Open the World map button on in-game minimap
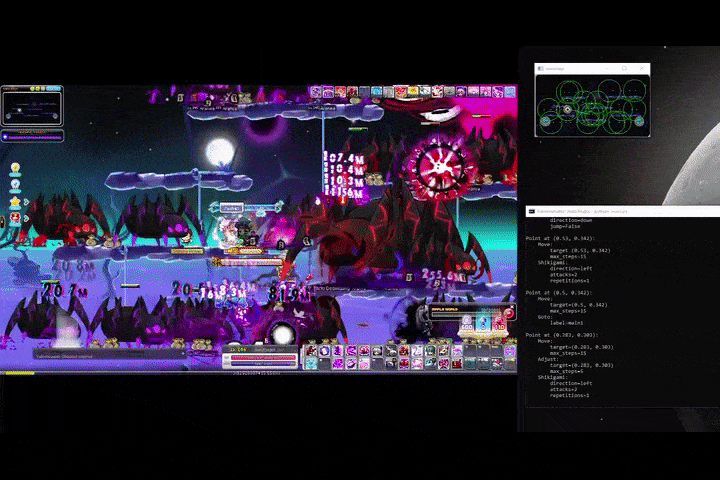 53,88
